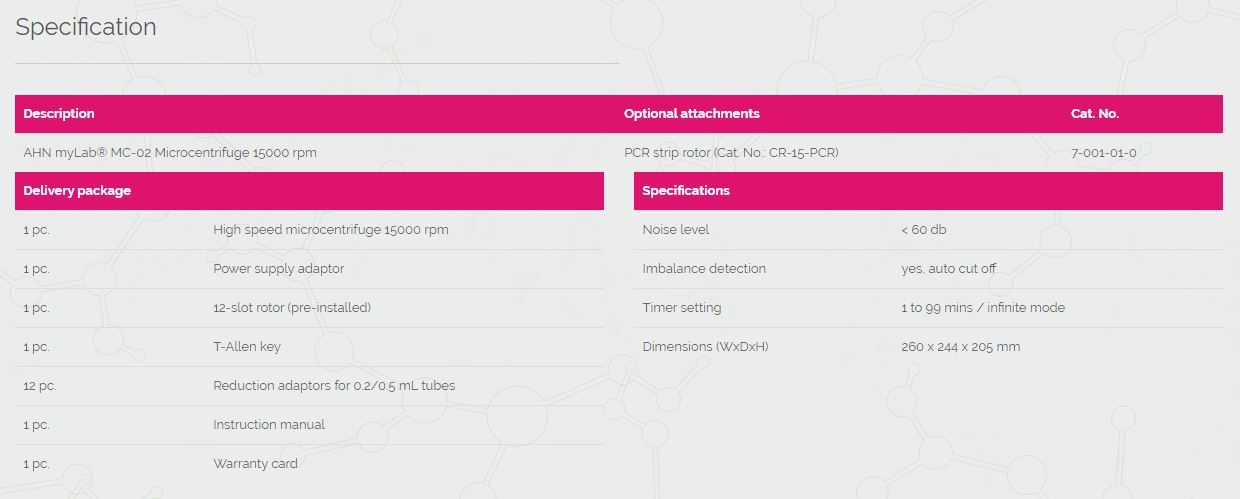Click the Cat. No. column header
Viewport: 1240px width, 499px height.
(1094, 114)
